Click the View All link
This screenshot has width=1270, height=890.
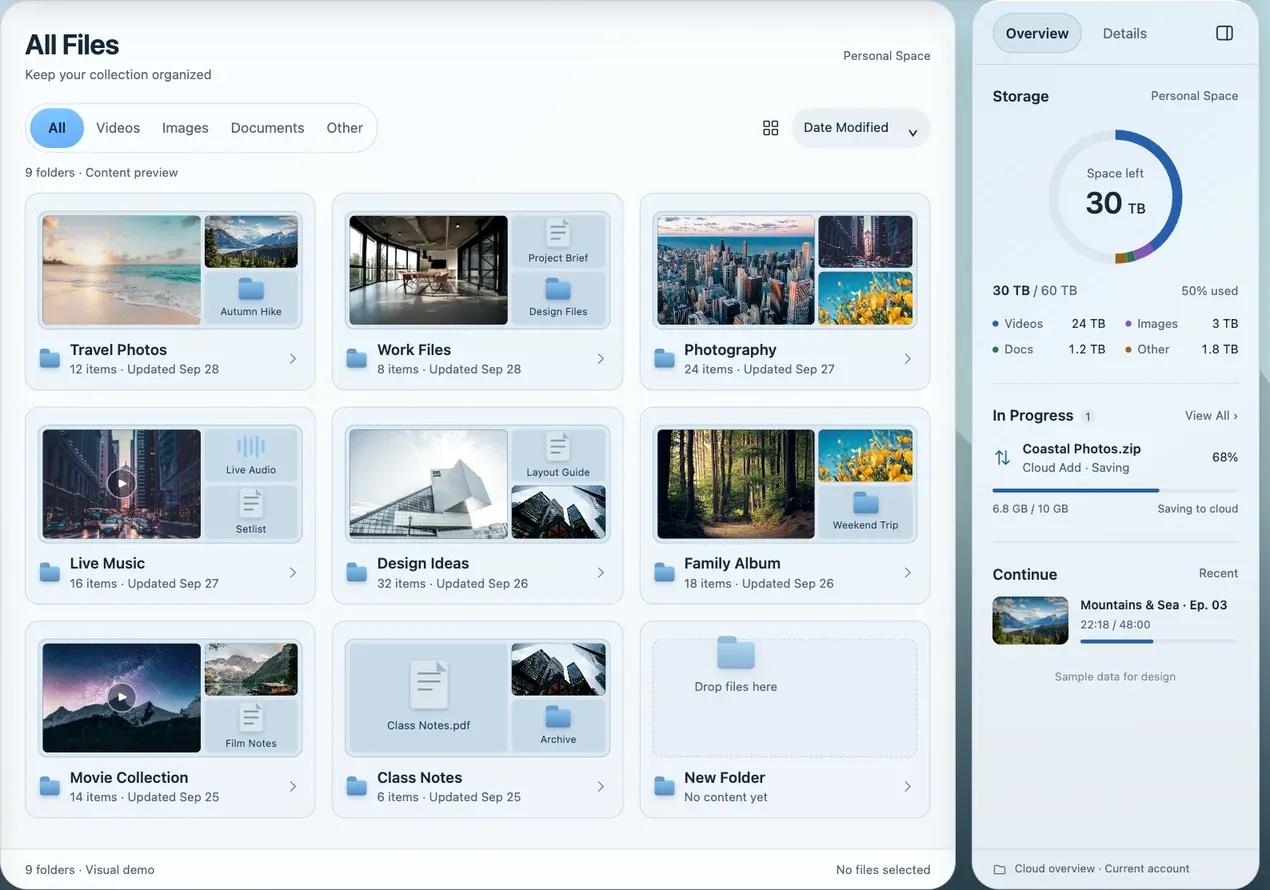1211,415
